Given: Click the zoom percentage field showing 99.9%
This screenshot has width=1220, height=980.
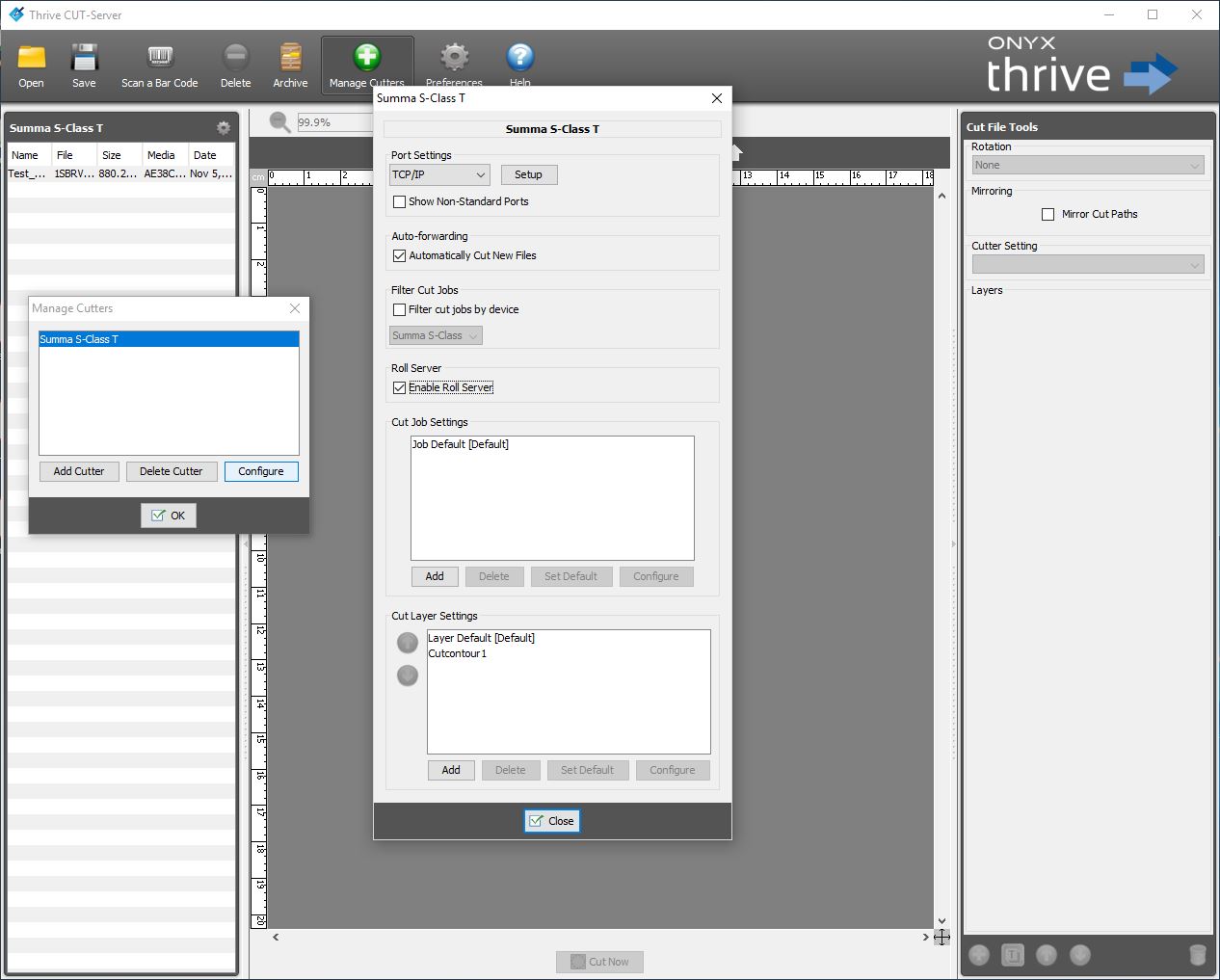Looking at the screenshot, I should (335, 122).
